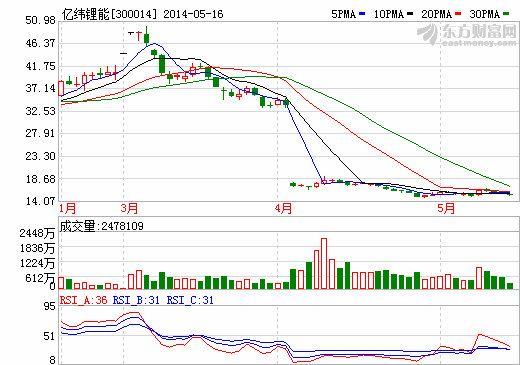Screen dimensions: 520x365
Task: Click the RSI_A:36 indicator label
Action: coord(84,300)
